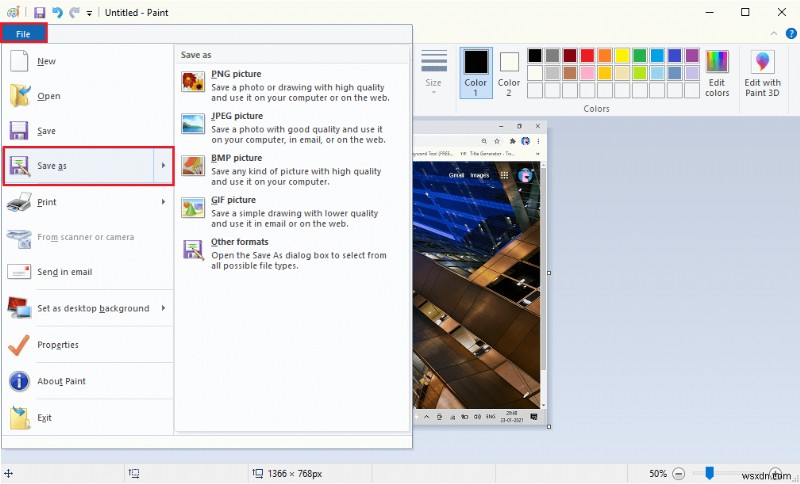Click the zoom out minus button
This screenshot has width=800, height=484.
click(679, 473)
